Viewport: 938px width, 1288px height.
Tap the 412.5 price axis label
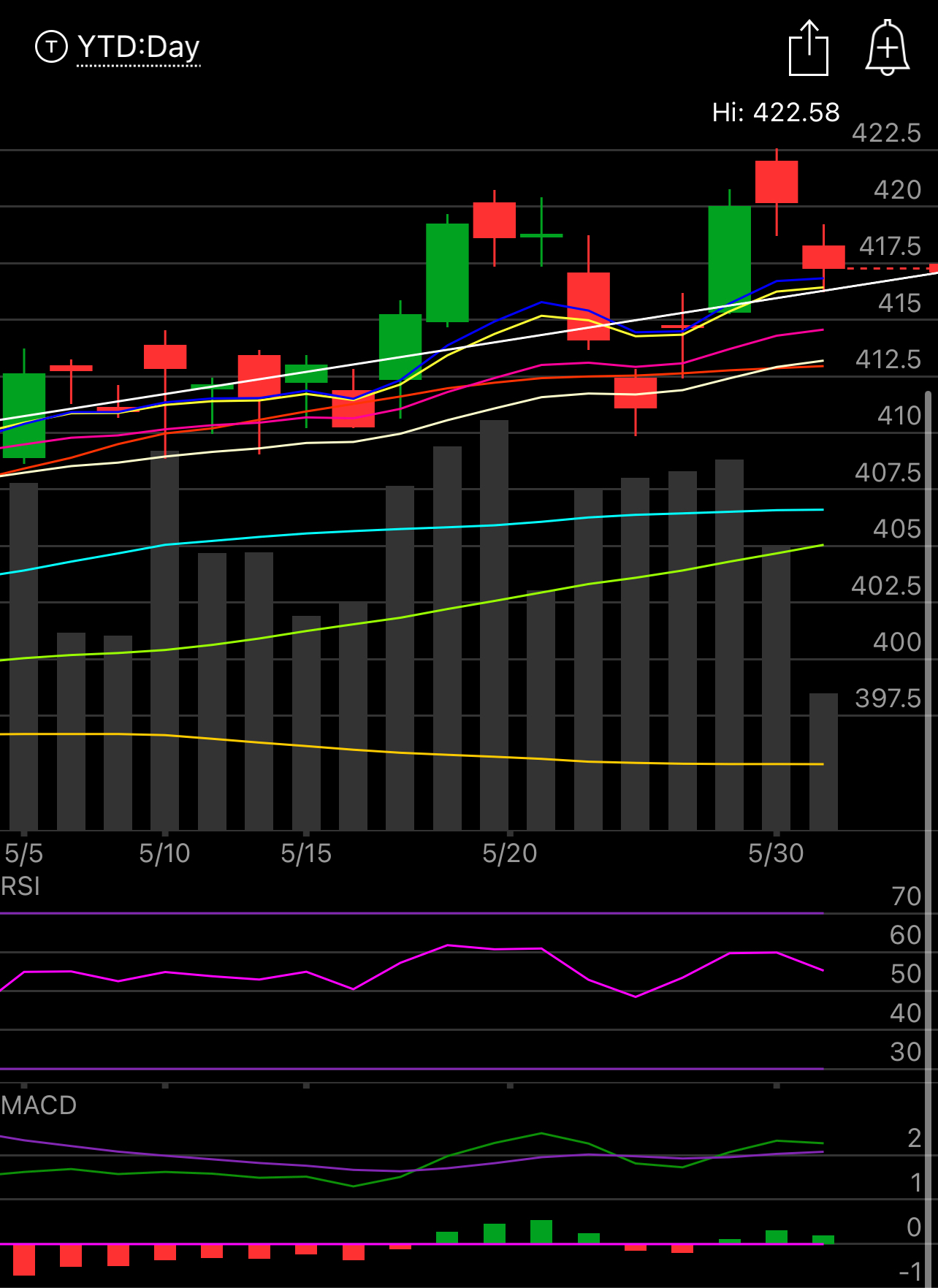pos(888,359)
